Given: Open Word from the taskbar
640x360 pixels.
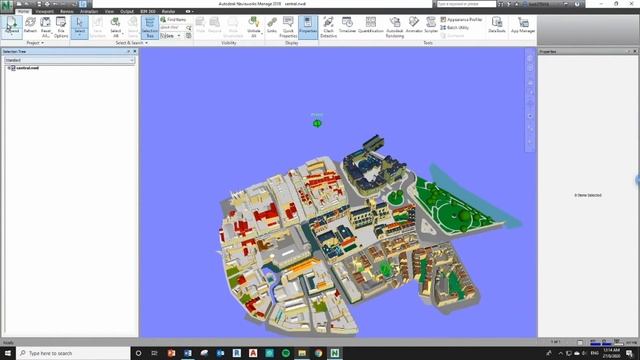Looking at the screenshot, I should [188, 353].
